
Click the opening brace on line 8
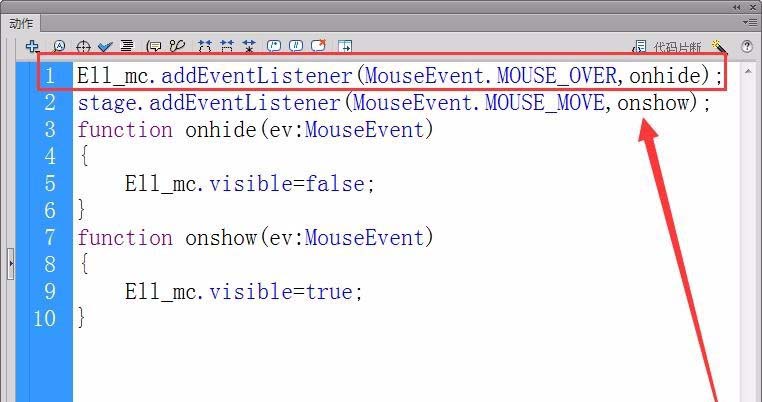tap(85, 264)
